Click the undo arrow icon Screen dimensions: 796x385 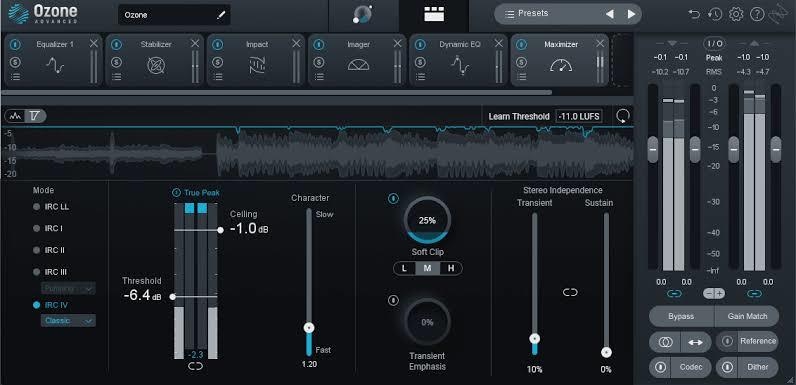click(694, 15)
